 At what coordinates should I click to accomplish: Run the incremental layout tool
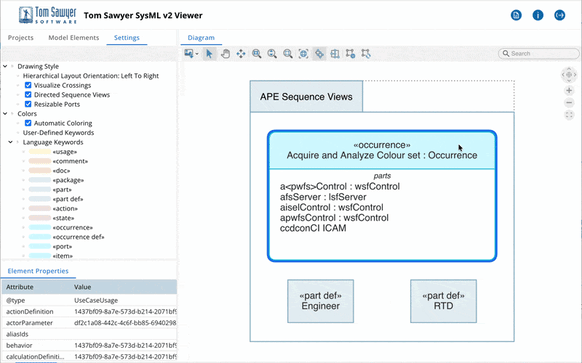(x=366, y=54)
